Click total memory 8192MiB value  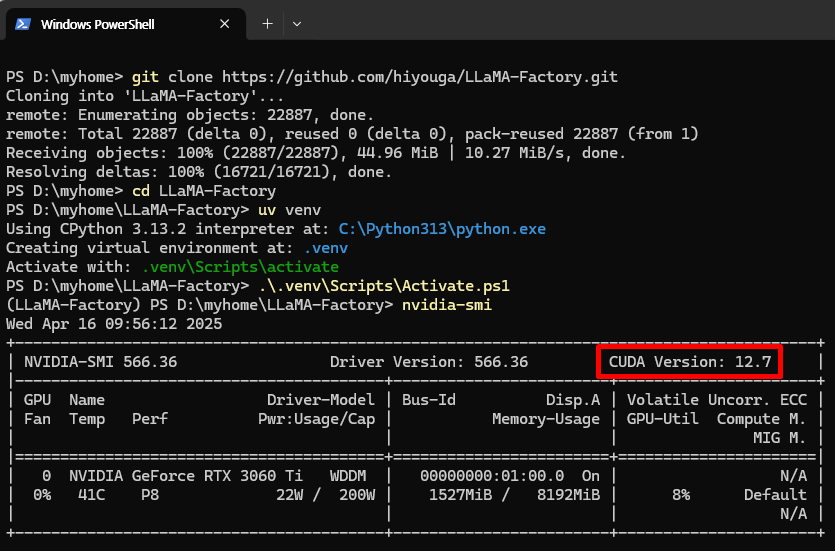[x=568, y=495]
